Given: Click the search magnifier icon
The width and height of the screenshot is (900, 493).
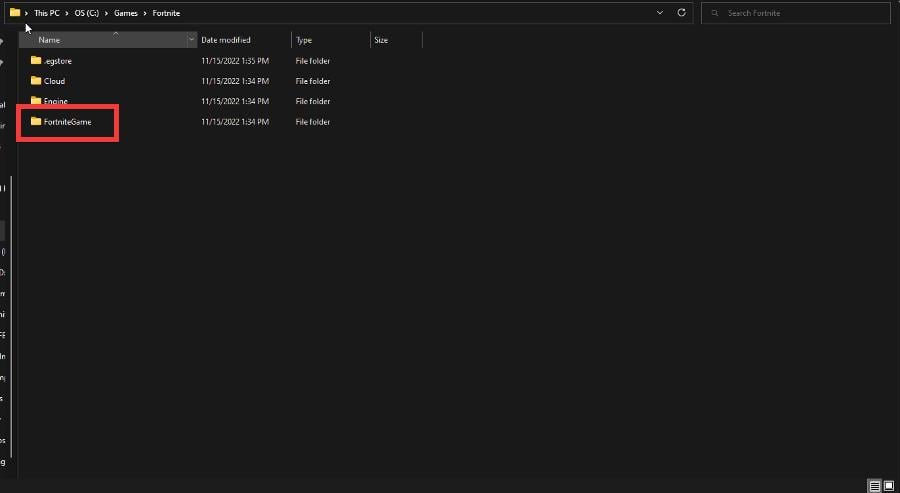Looking at the screenshot, I should [715, 13].
